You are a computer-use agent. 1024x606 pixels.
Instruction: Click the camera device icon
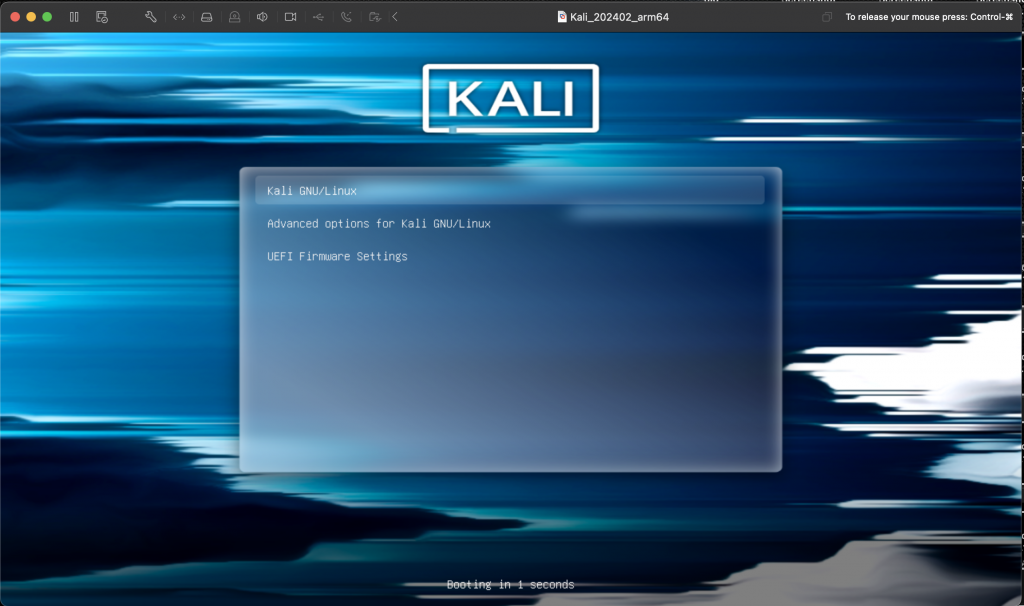pos(291,17)
